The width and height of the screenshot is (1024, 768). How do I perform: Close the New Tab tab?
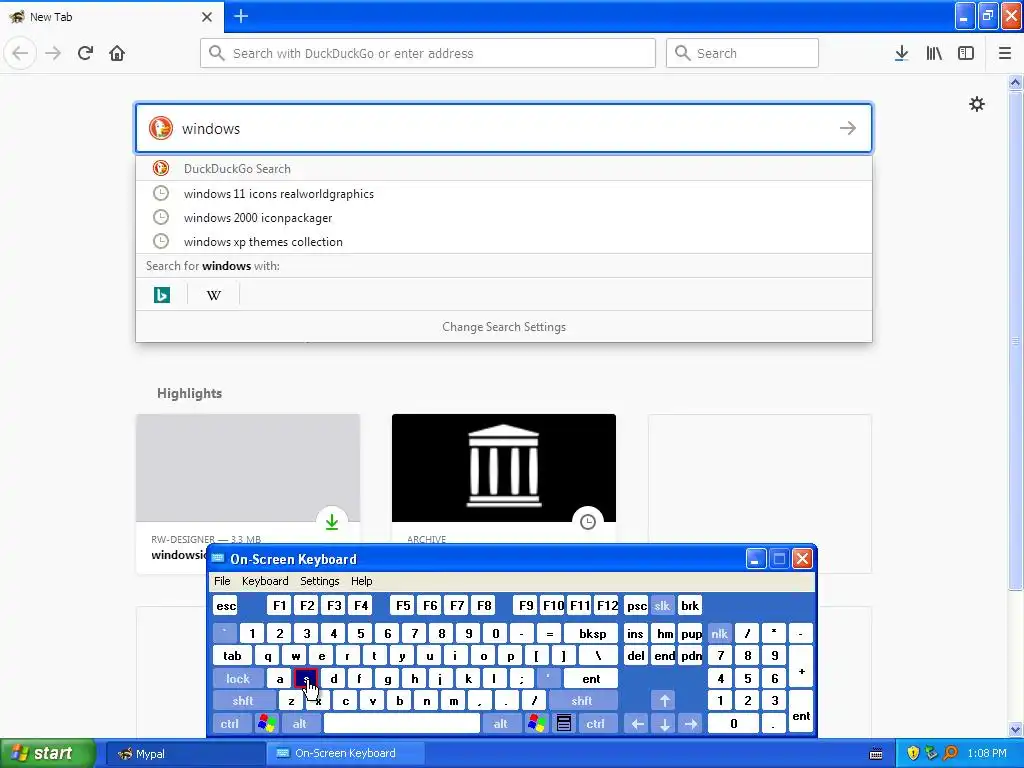tap(207, 16)
